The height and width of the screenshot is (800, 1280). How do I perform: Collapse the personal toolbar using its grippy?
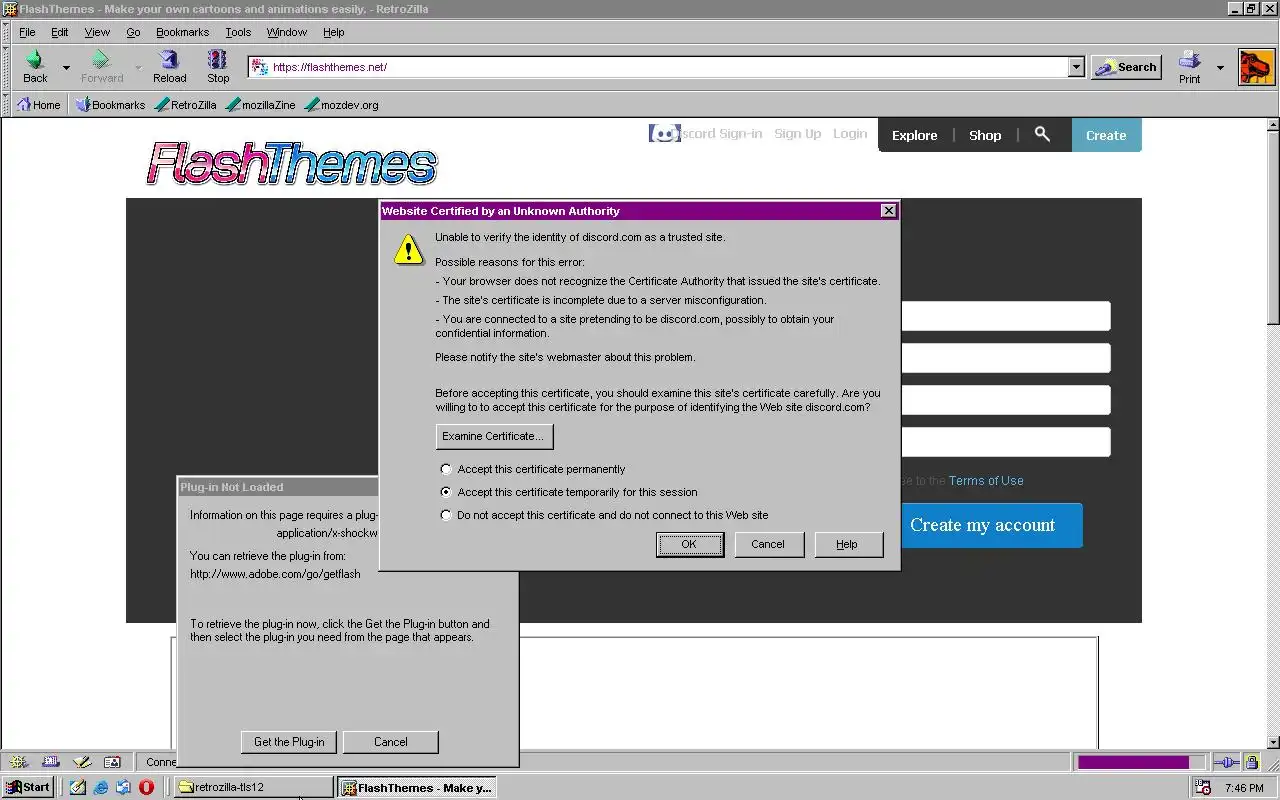click(x=6, y=104)
